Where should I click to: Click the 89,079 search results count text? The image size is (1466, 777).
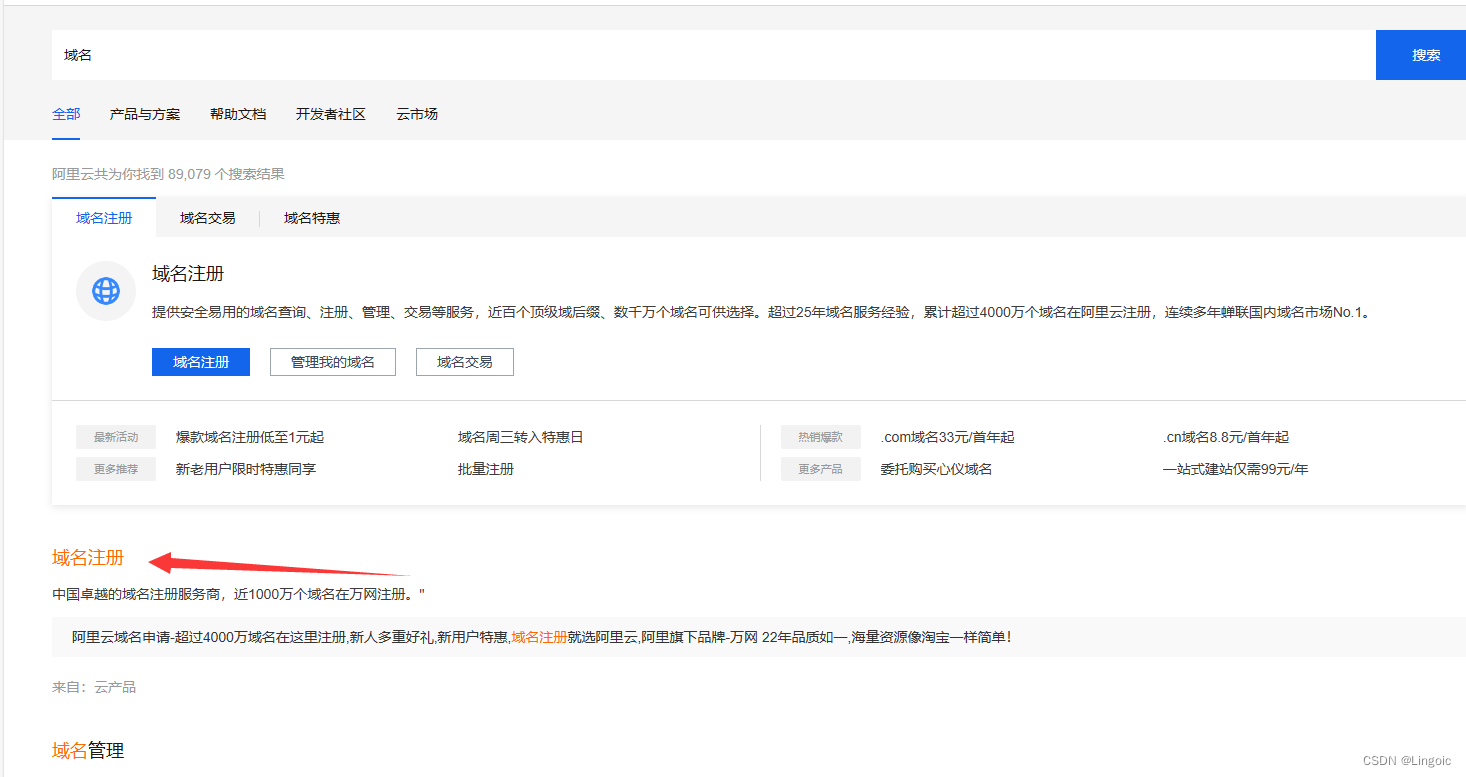[x=168, y=174]
